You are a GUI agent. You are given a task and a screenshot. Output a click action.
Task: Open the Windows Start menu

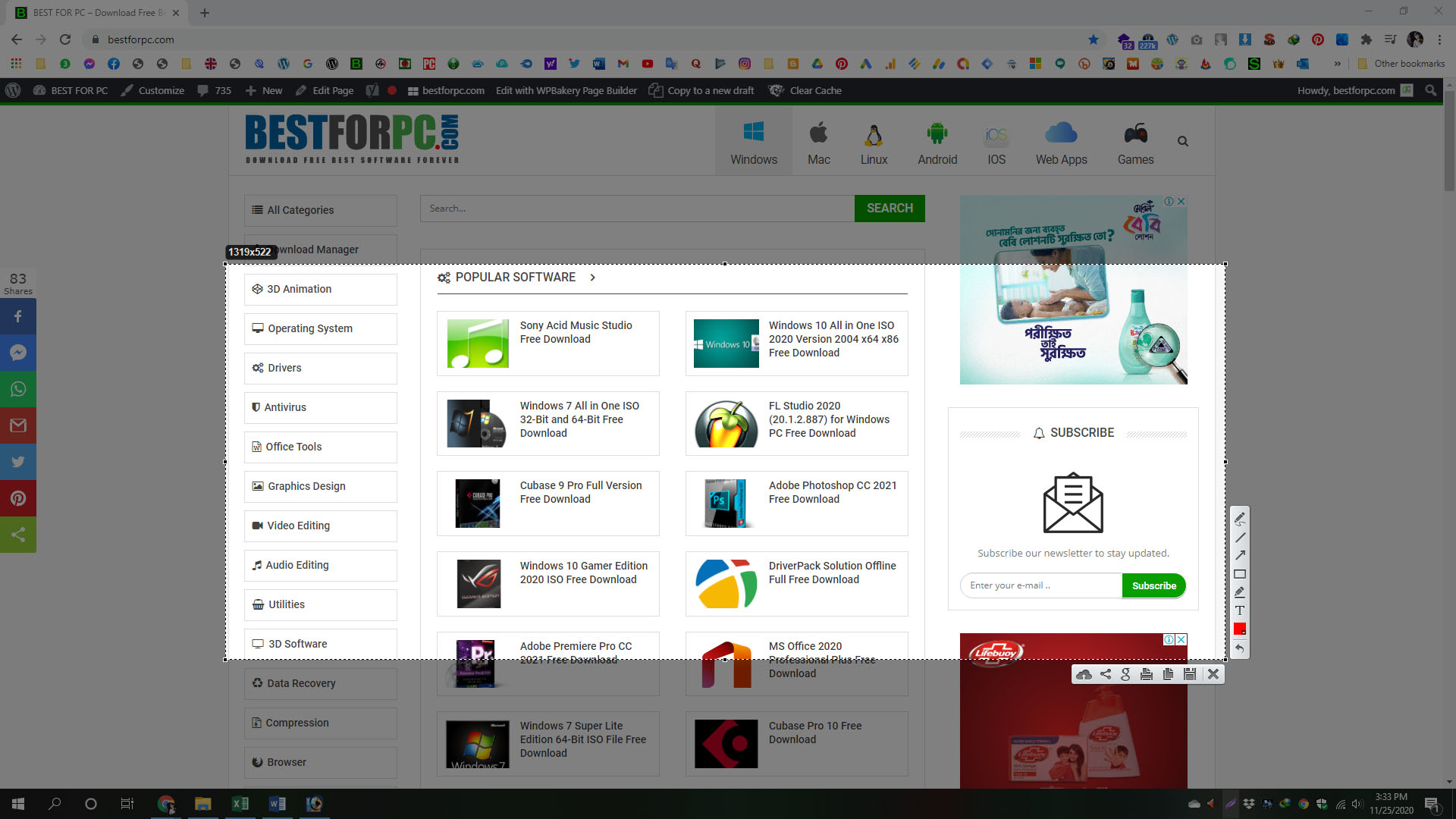pyautogui.click(x=18, y=804)
